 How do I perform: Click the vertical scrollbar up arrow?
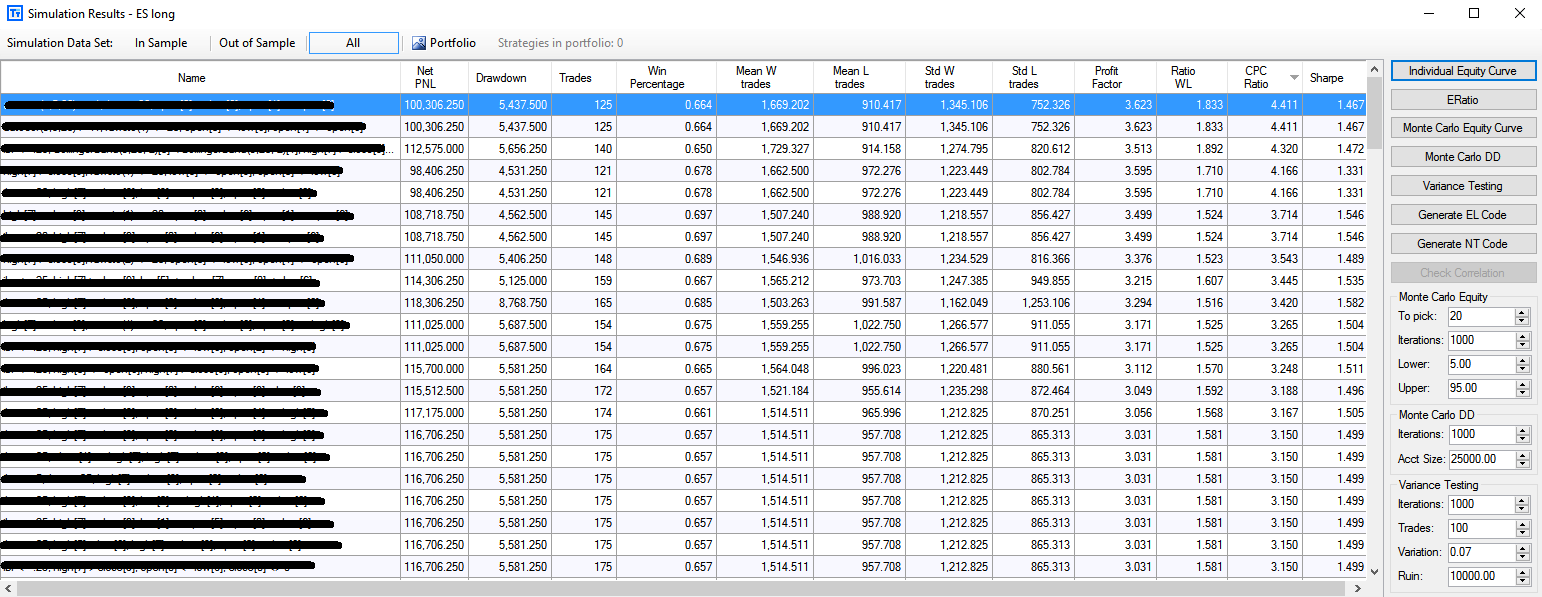1373,70
